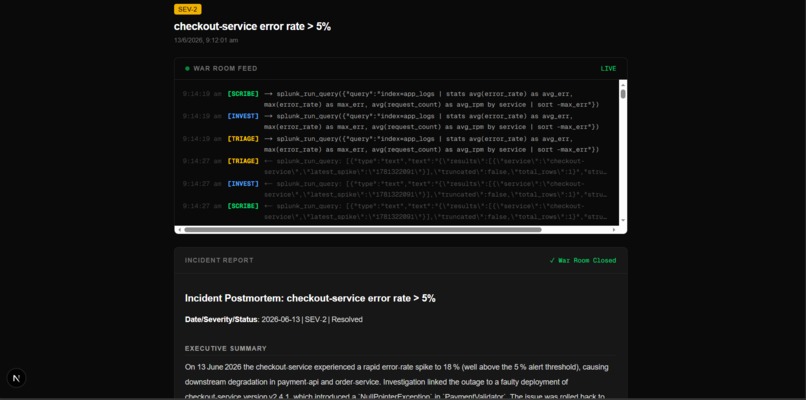Click the green dot beside WAR ROOM FEED
This screenshot has height=400, width=806.
coord(187,68)
